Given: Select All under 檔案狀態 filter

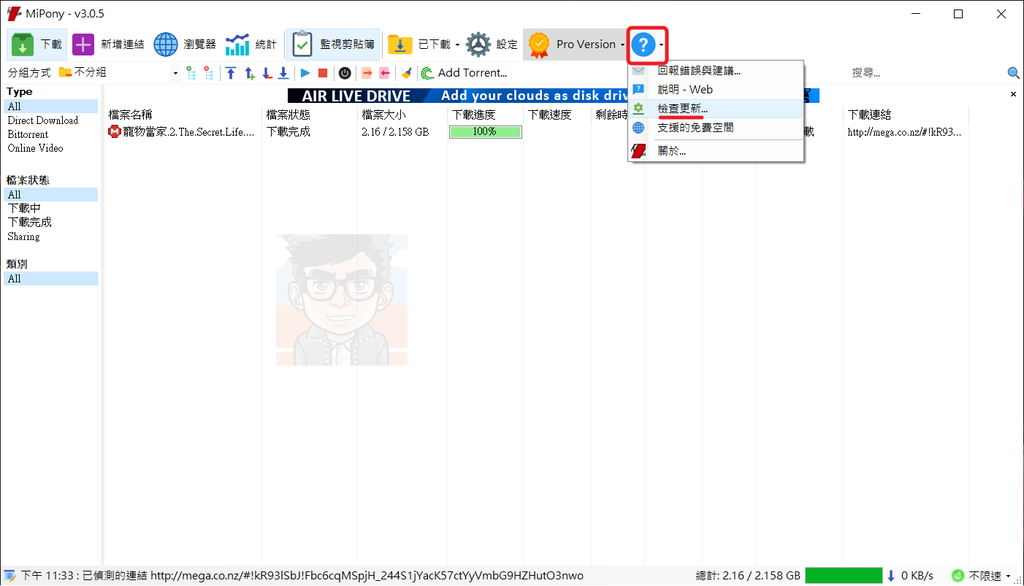Looking at the screenshot, I should point(51,194).
